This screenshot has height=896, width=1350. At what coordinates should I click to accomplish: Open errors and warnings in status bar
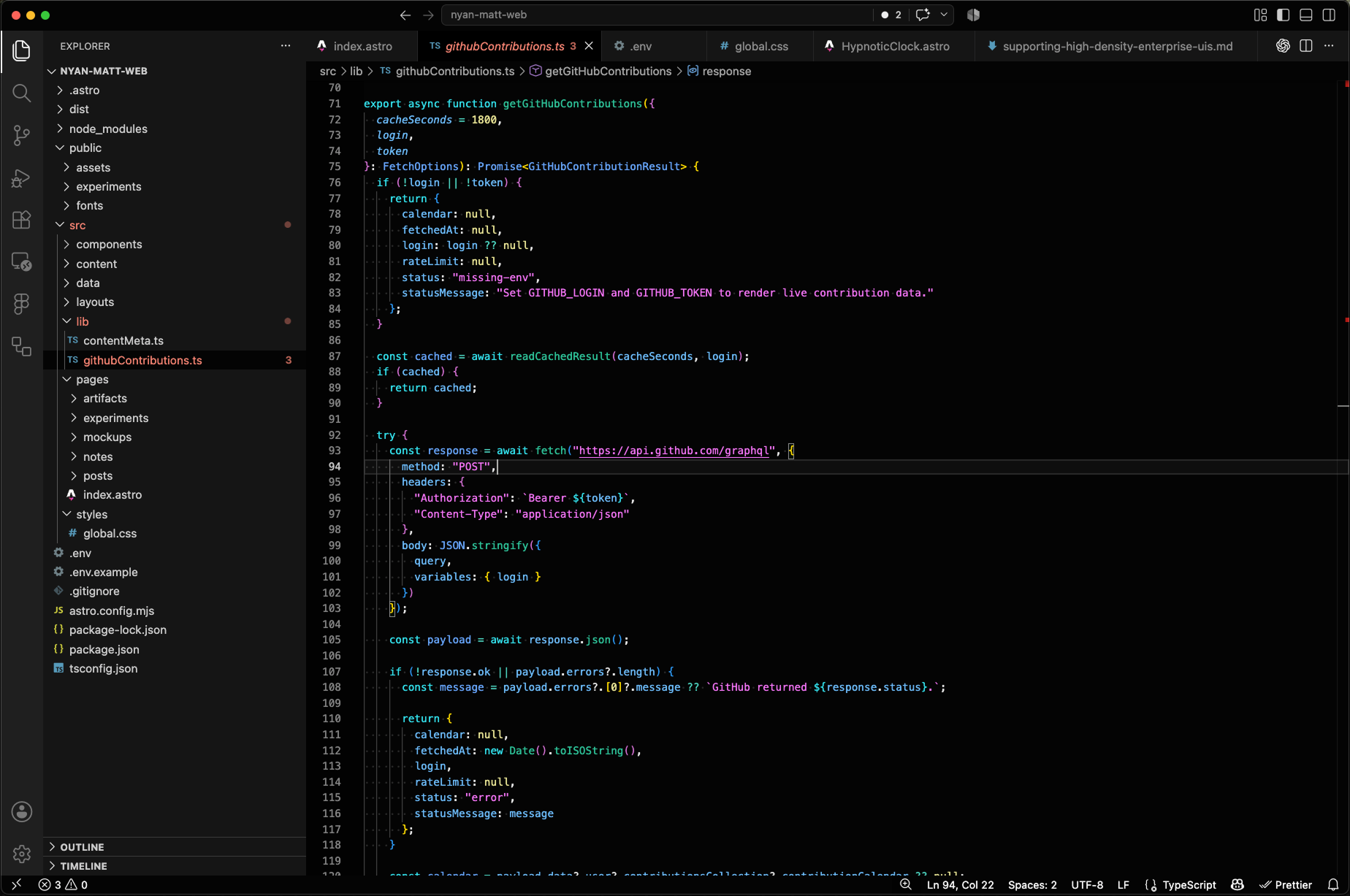pos(63,885)
